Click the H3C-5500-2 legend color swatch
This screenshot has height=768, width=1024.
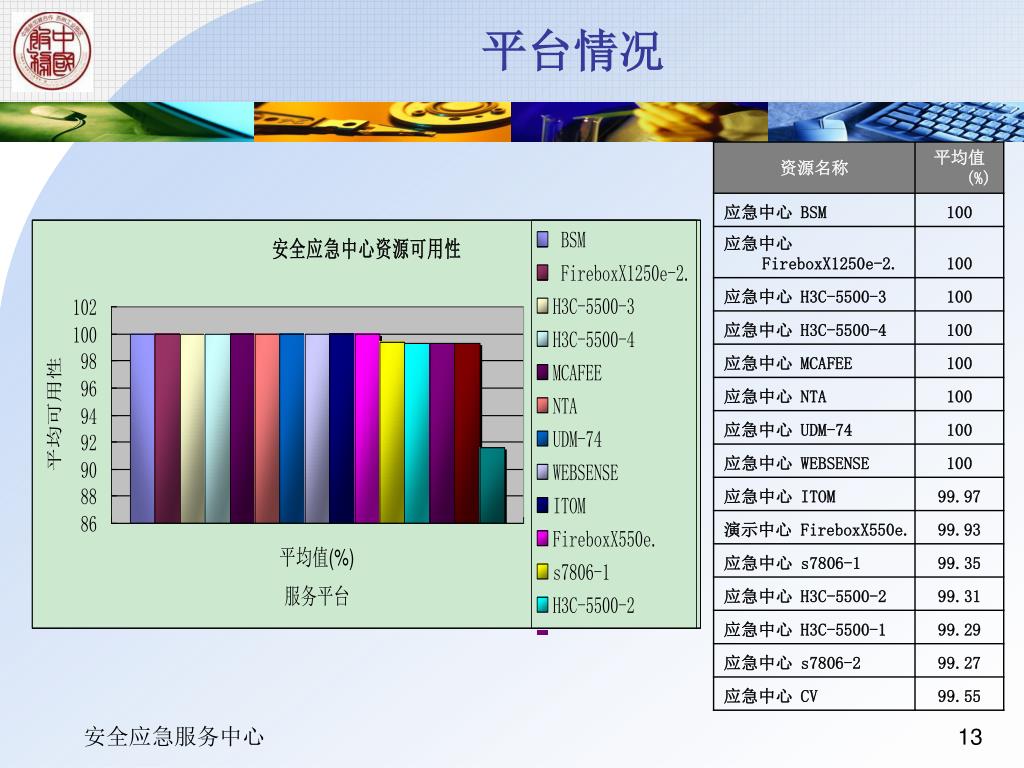pos(543,605)
